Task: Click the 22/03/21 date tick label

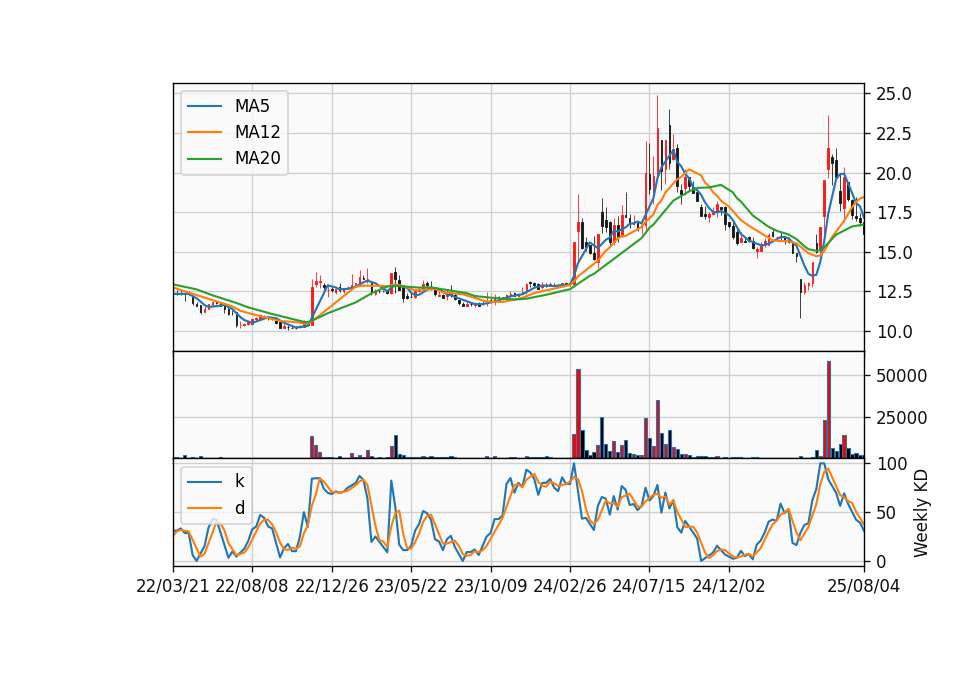Action: [x=173, y=586]
